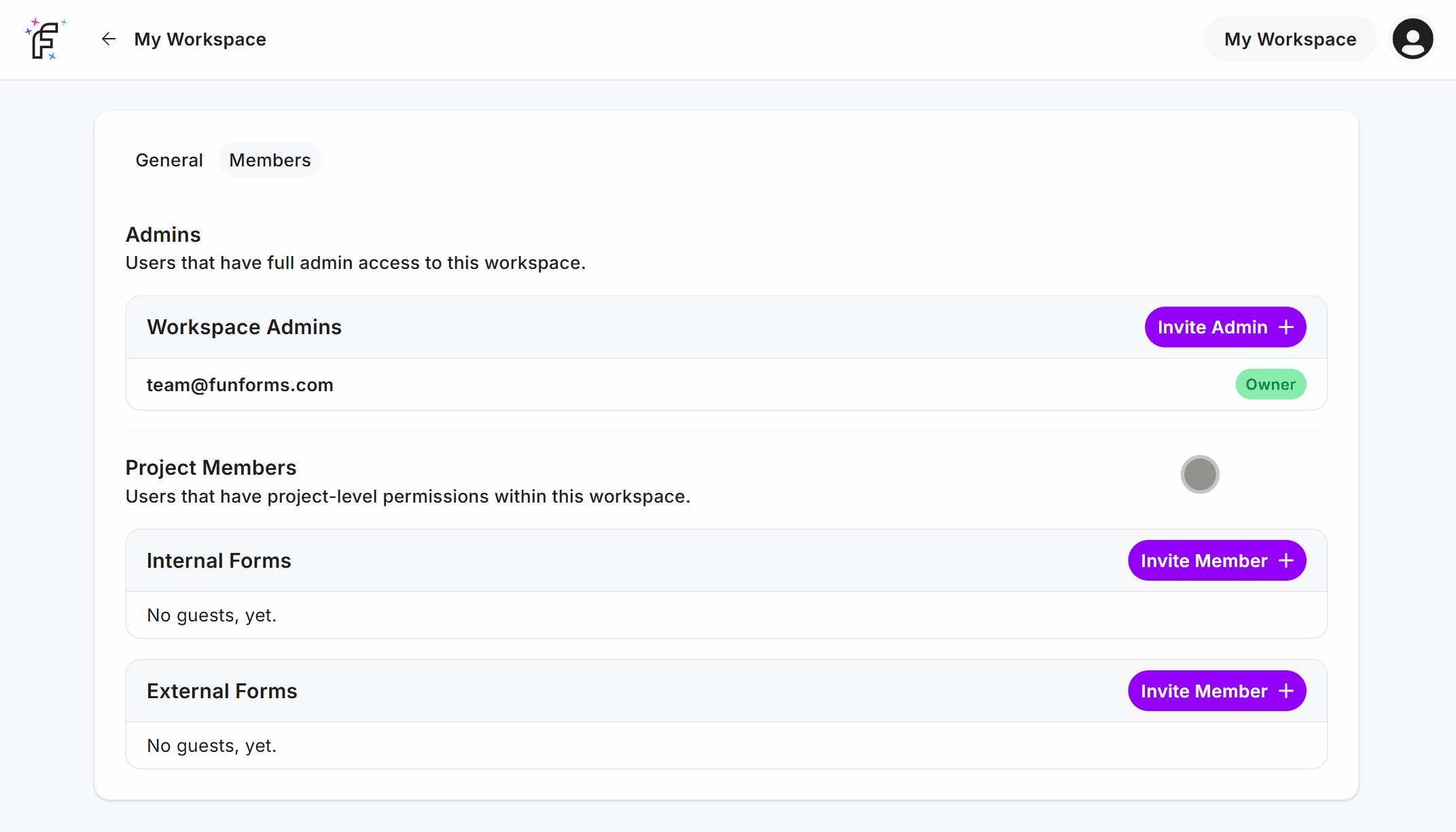Click the Invite Admin button
This screenshot has width=1456, height=832.
(1225, 327)
